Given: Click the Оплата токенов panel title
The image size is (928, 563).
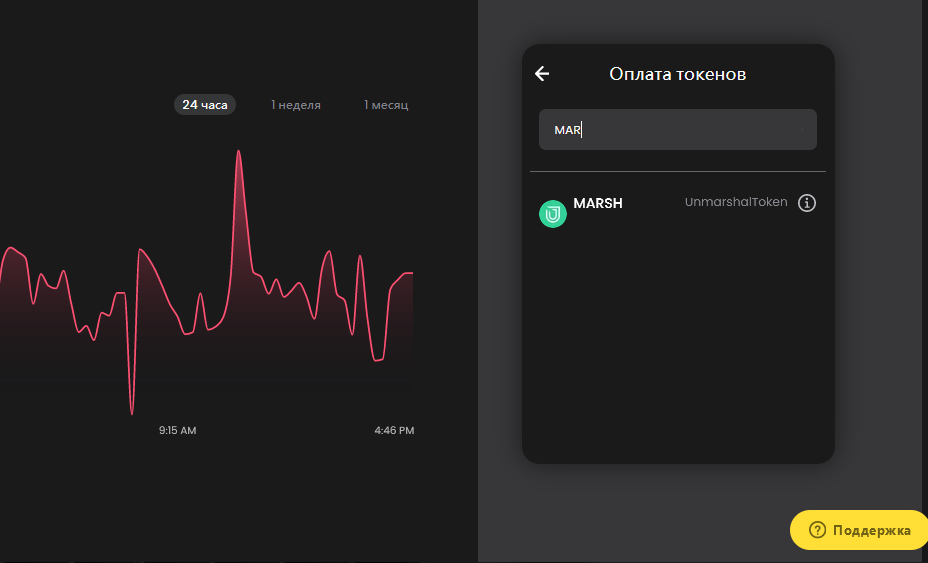Looking at the screenshot, I should 678,74.
